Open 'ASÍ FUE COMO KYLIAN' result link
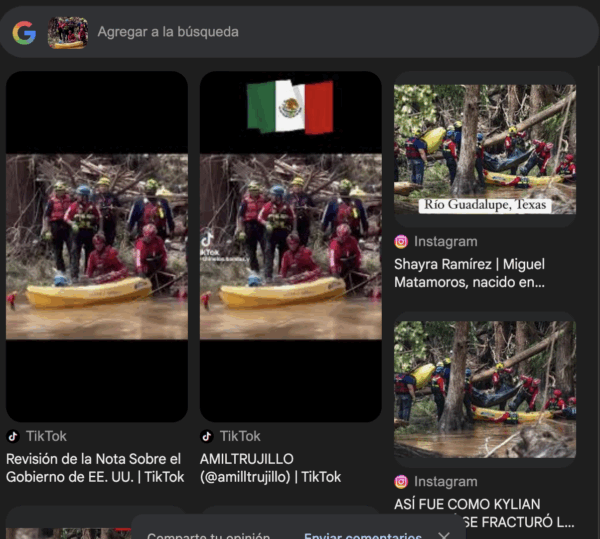 point(484,513)
